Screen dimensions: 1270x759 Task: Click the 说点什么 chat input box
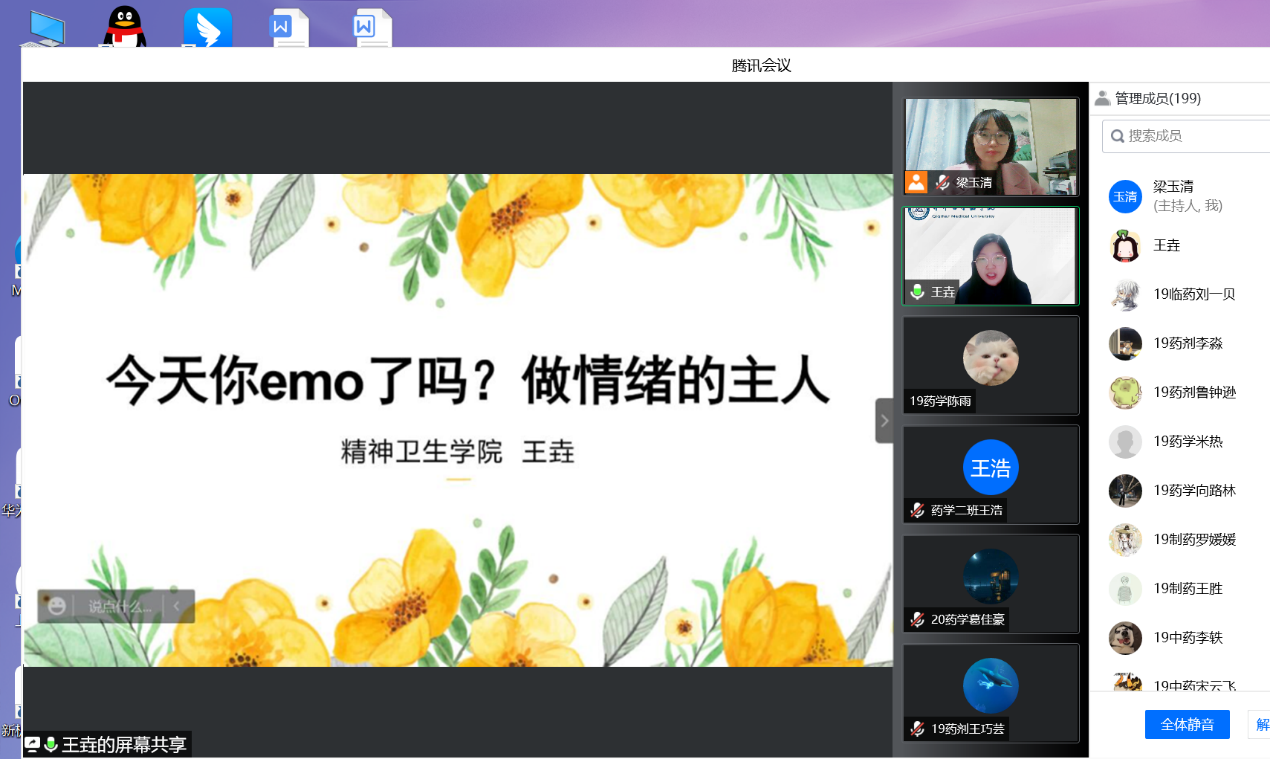tap(120, 606)
